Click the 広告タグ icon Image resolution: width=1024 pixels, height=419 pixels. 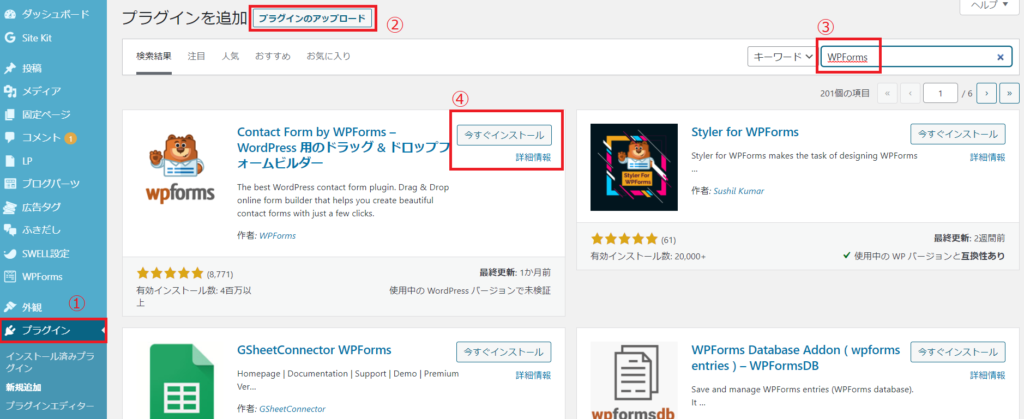(x=9, y=207)
